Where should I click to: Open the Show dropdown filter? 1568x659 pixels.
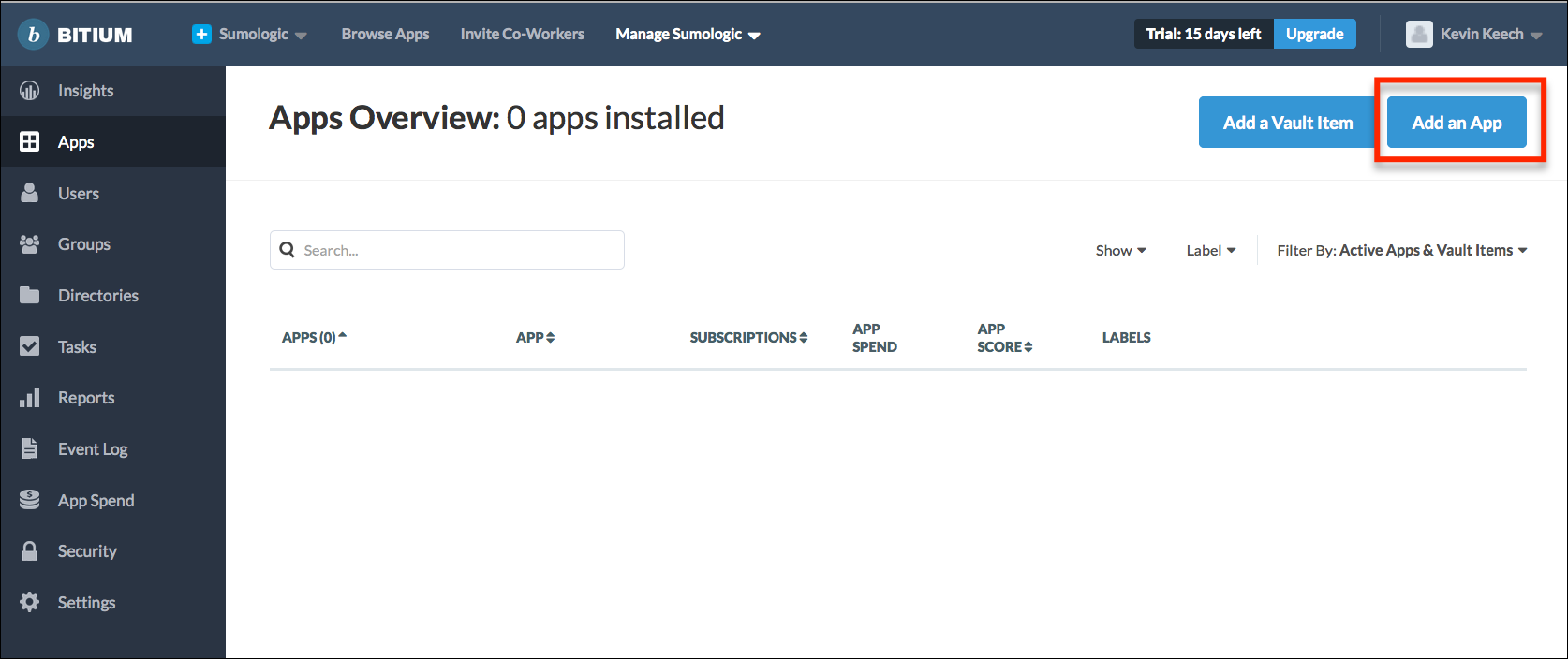(x=1120, y=251)
